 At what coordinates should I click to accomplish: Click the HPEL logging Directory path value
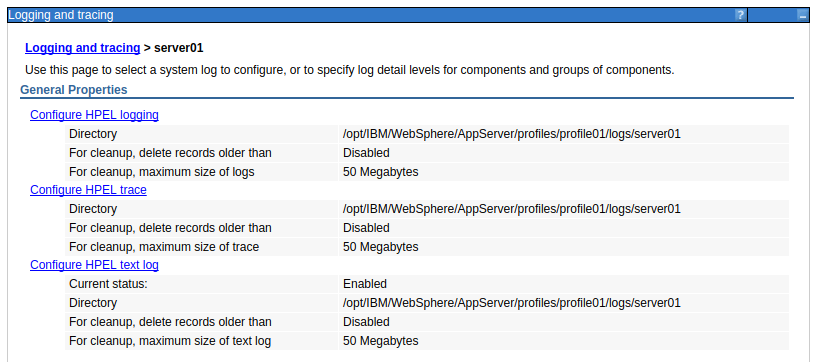[512, 134]
